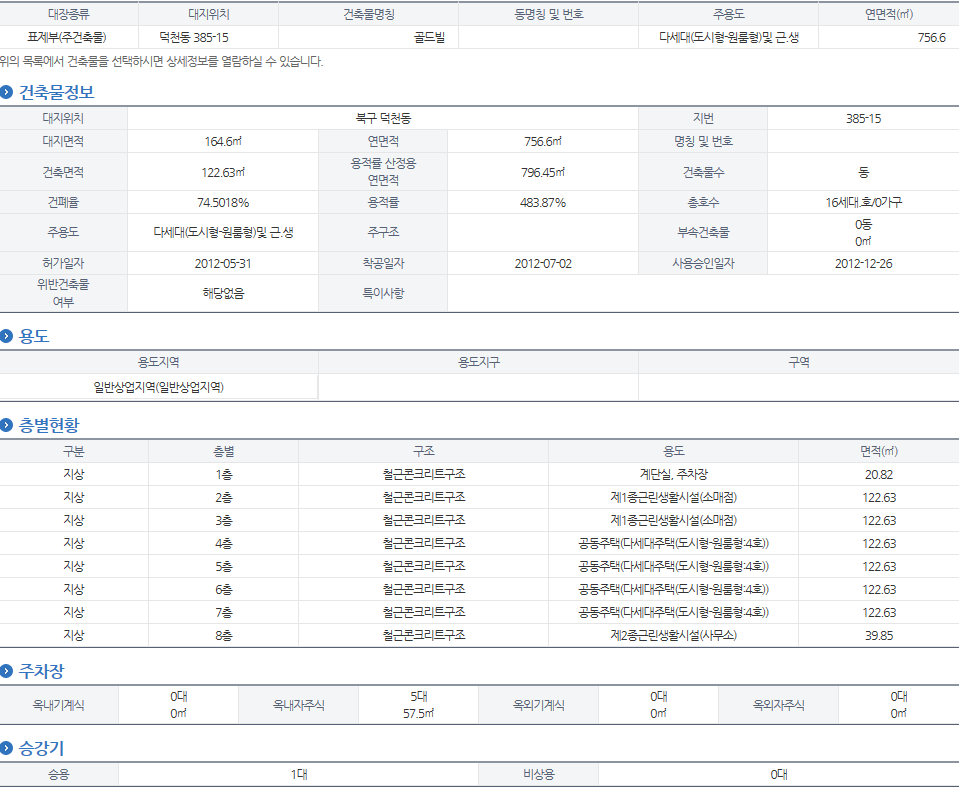Image resolution: width=961 pixels, height=788 pixels.
Task: Click the arrow icon beside 층별현황 heading
Action: 6,425
